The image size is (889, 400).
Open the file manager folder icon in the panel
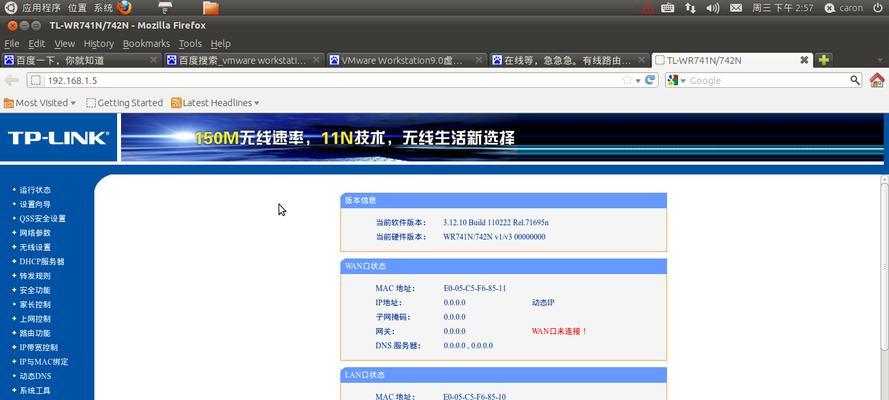(x=210, y=7)
